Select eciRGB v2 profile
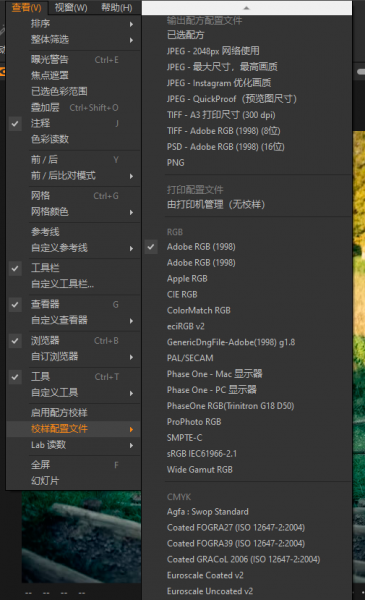 click(247, 326)
